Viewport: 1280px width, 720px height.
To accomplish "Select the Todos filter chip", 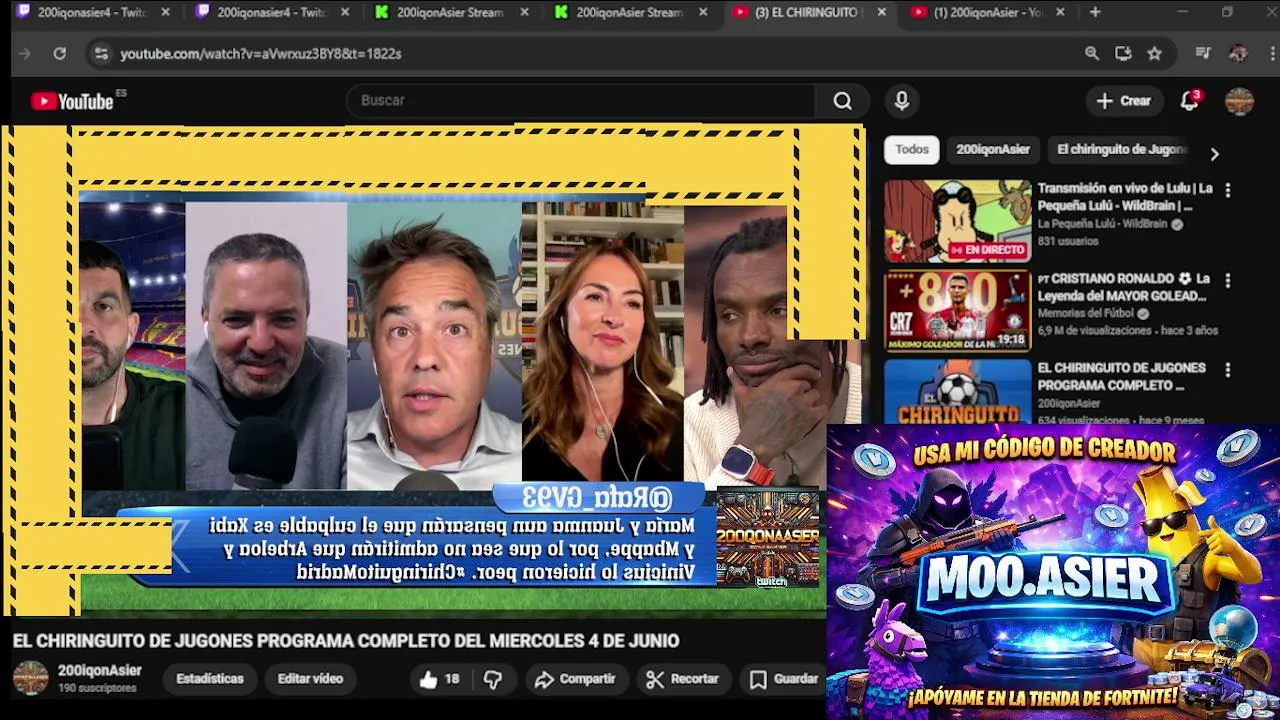I will (x=911, y=149).
